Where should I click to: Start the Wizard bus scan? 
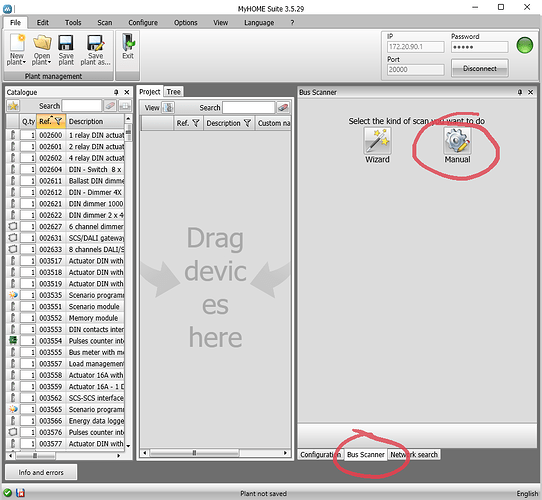[377, 141]
